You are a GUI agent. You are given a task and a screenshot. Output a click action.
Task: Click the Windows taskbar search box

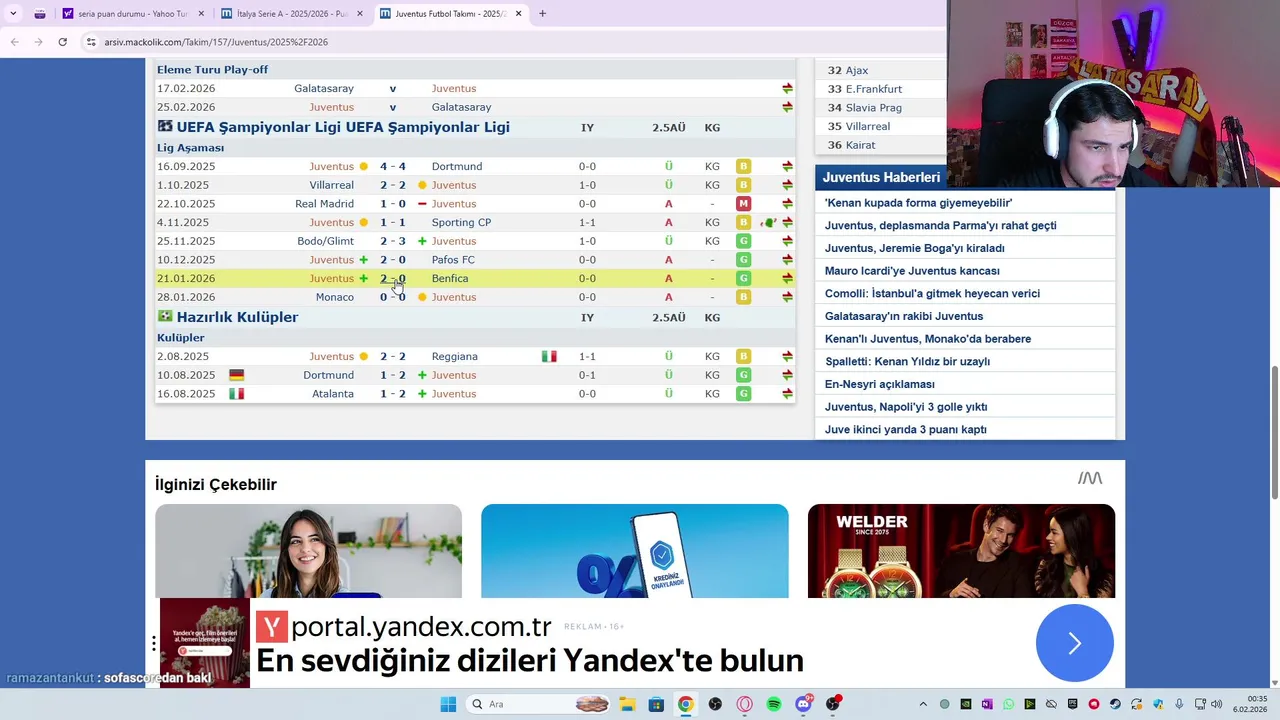tap(537, 704)
